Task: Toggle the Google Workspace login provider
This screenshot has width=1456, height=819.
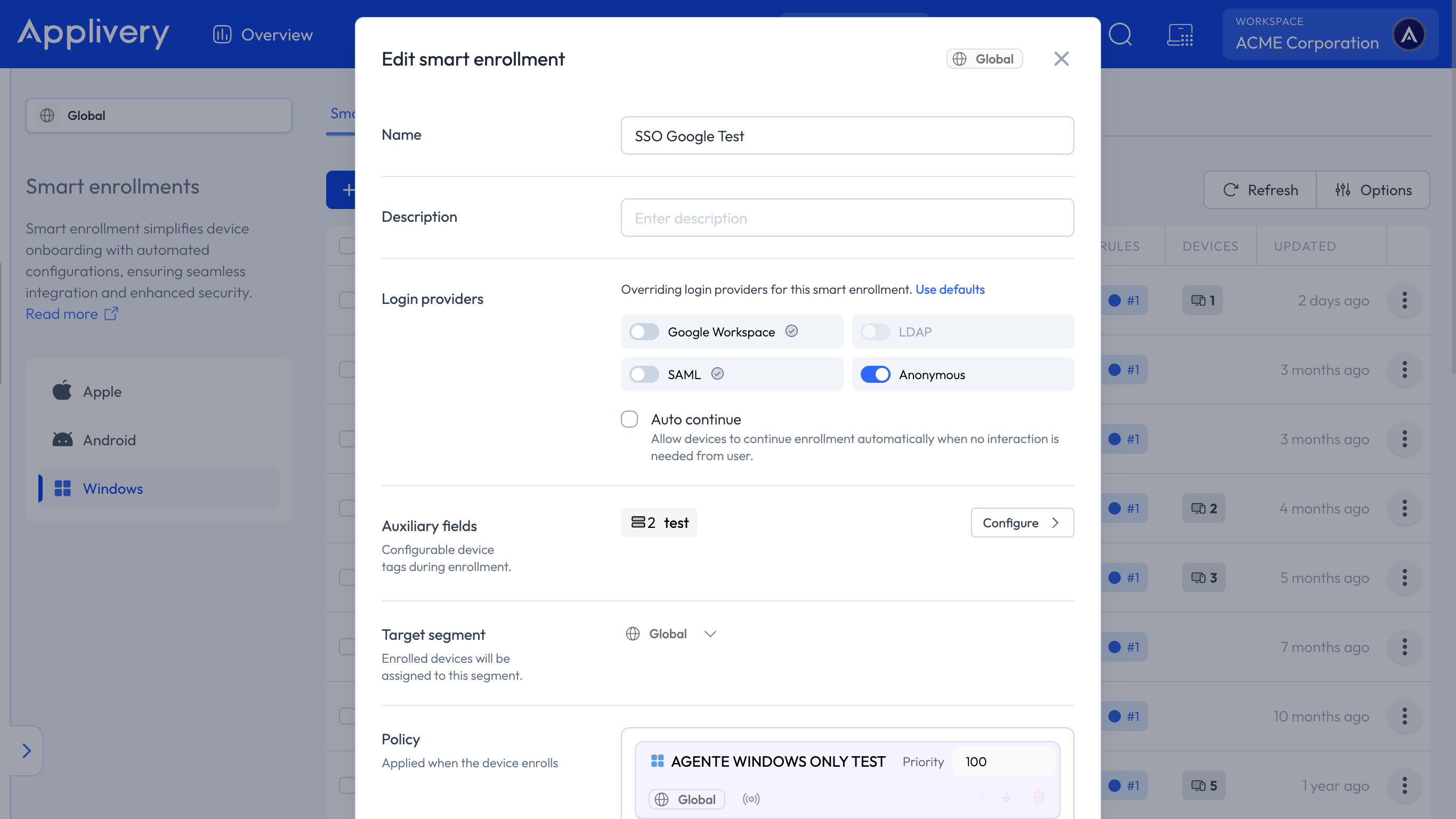Action: 644,332
